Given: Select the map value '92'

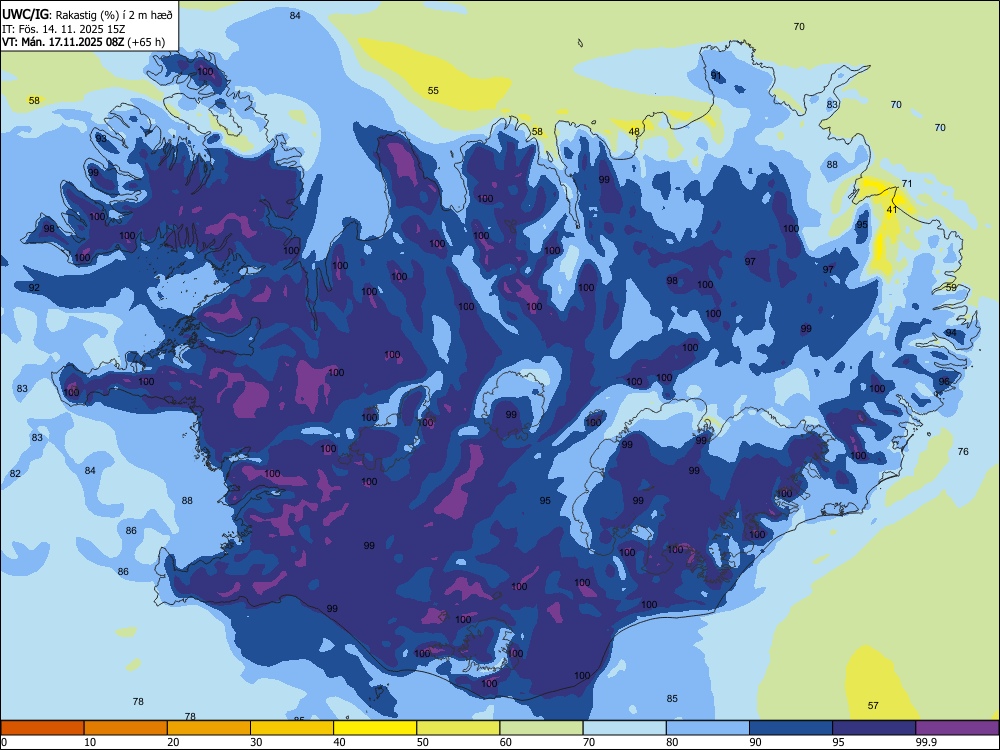Looking at the screenshot, I should point(34,288).
